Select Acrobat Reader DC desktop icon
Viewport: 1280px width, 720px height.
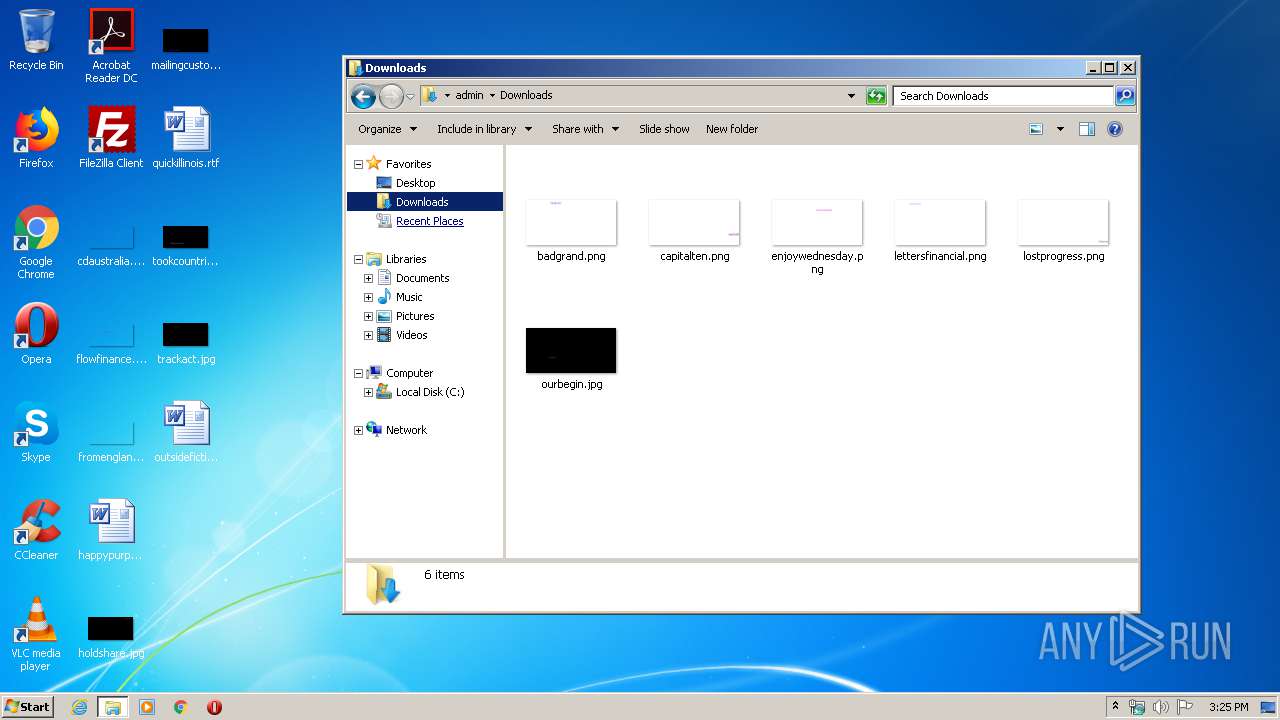click(111, 46)
